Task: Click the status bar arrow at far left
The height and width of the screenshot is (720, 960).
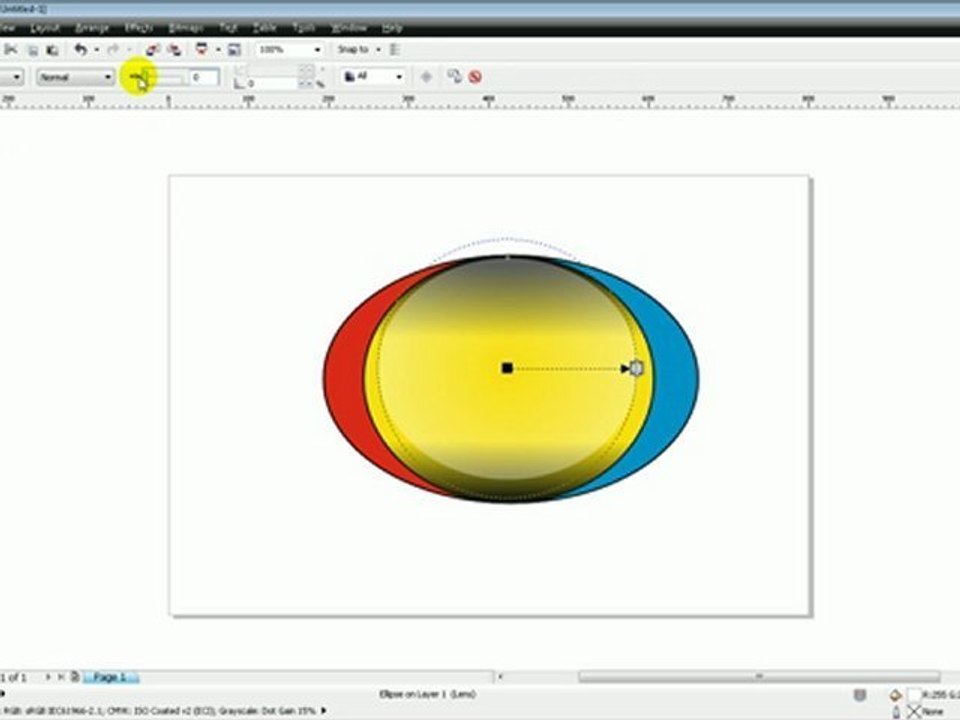Action: tap(2, 694)
